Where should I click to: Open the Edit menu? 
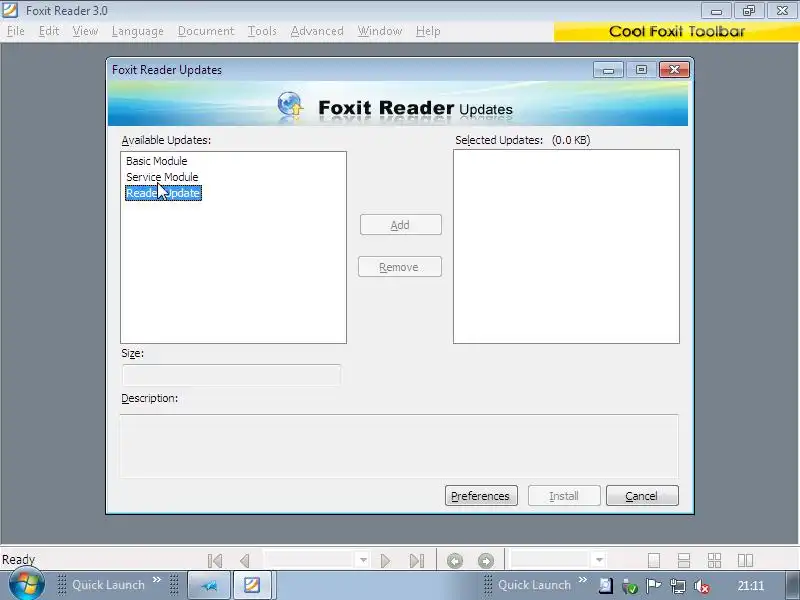click(x=49, y=31)
